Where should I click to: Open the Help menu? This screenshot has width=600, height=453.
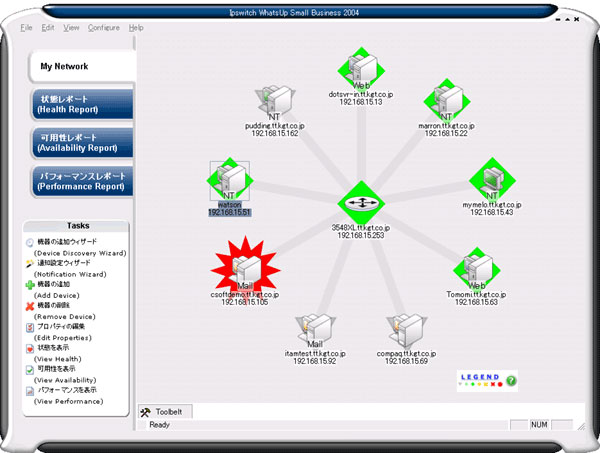[136, 28]
